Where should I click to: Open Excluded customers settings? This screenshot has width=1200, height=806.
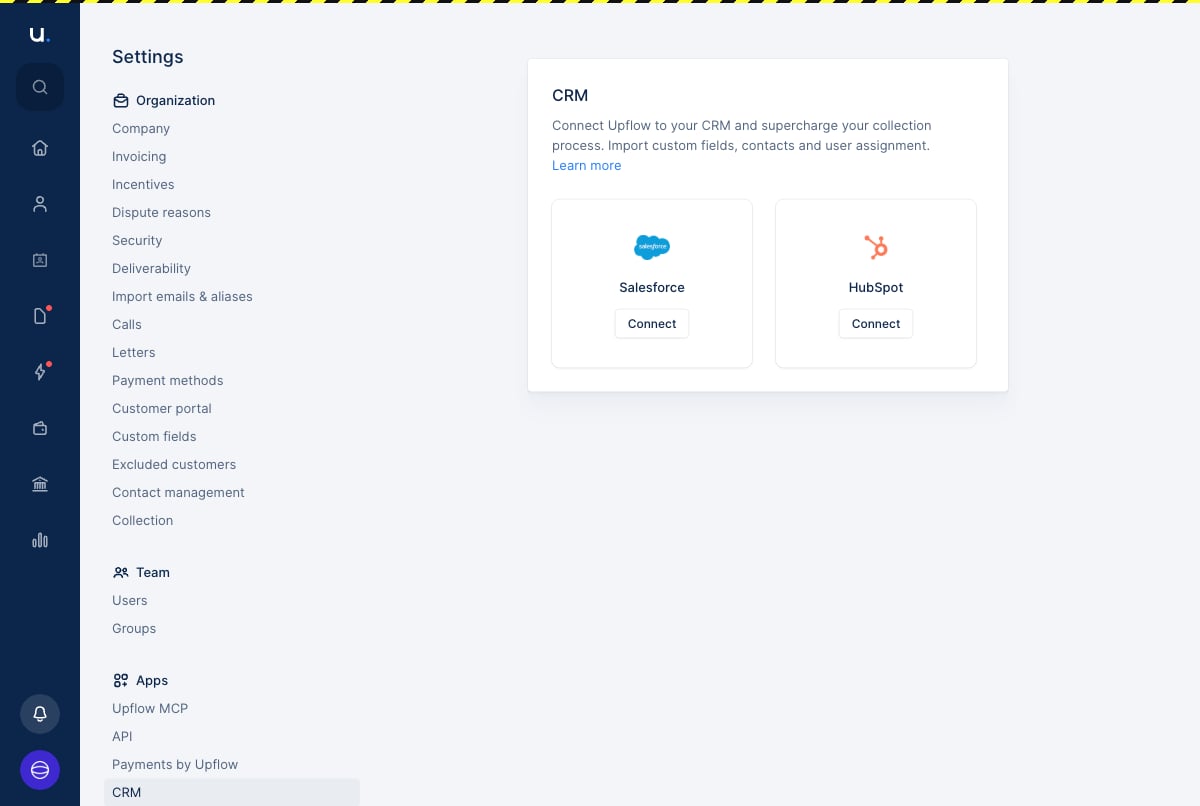coord(174,464)
